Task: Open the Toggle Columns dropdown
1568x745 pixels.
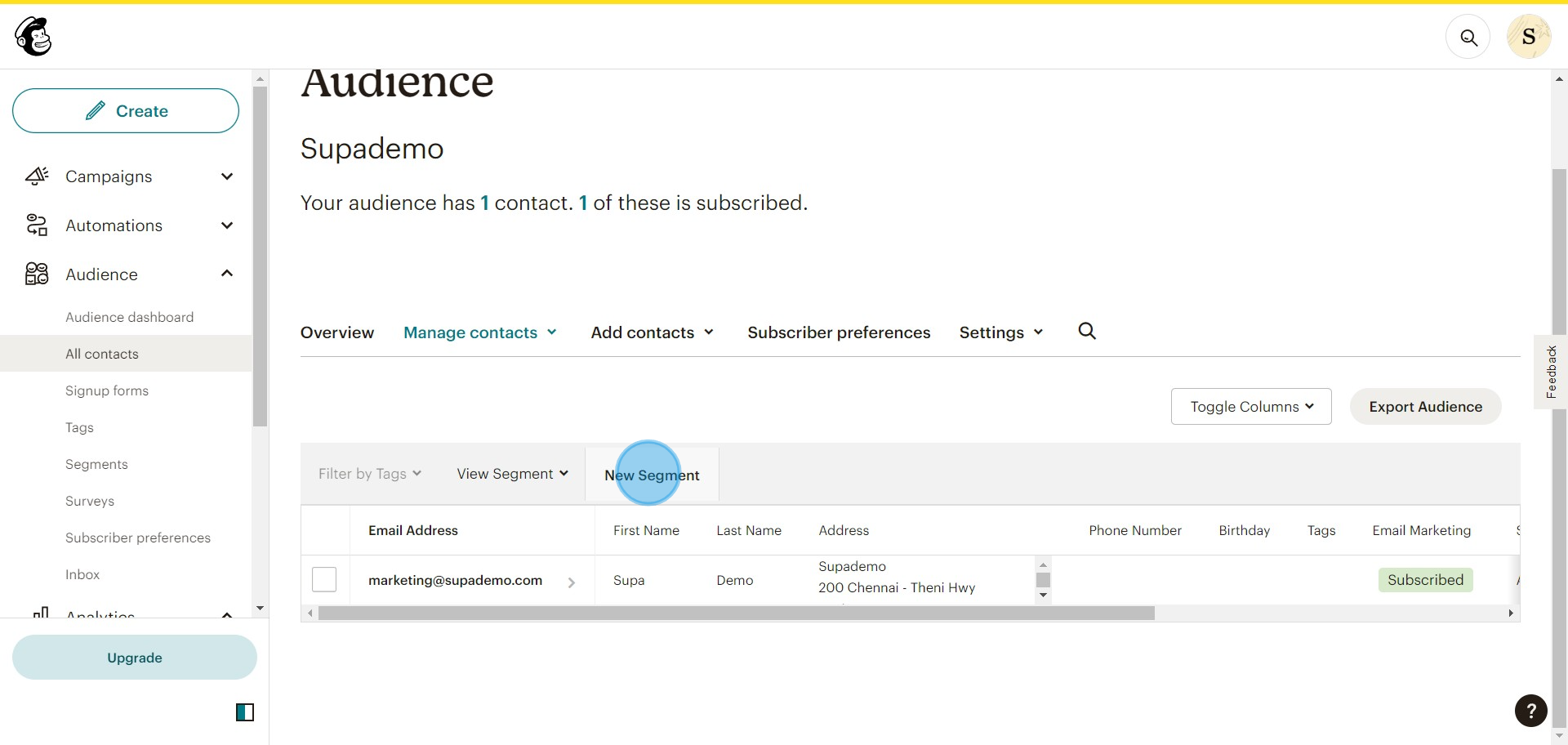Action: (1251, 407)
